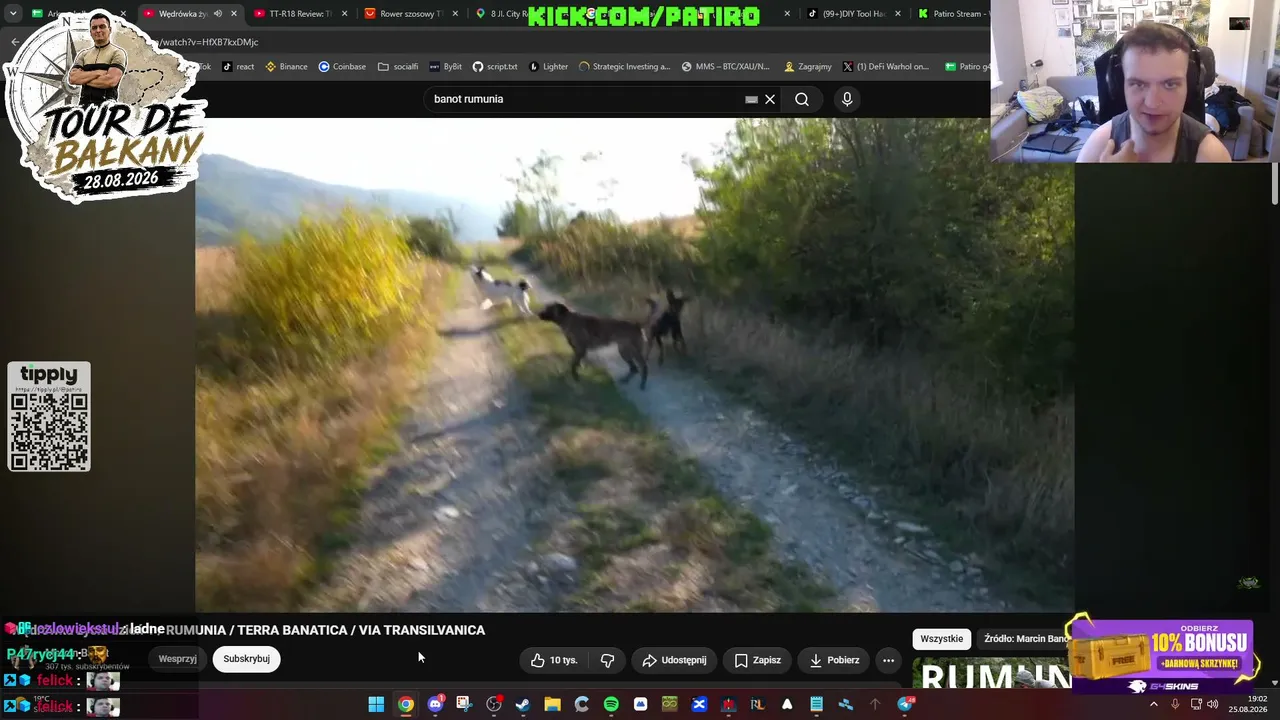Image resolution: width=1280 pixels, height=720 pixels.
Task: Open the Chrome tab search dropdown arrow
Action: [x=13, y=14]
